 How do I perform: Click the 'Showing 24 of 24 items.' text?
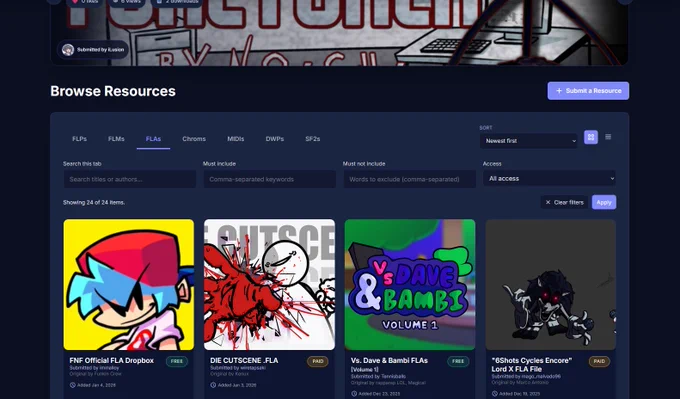(94, 203)
